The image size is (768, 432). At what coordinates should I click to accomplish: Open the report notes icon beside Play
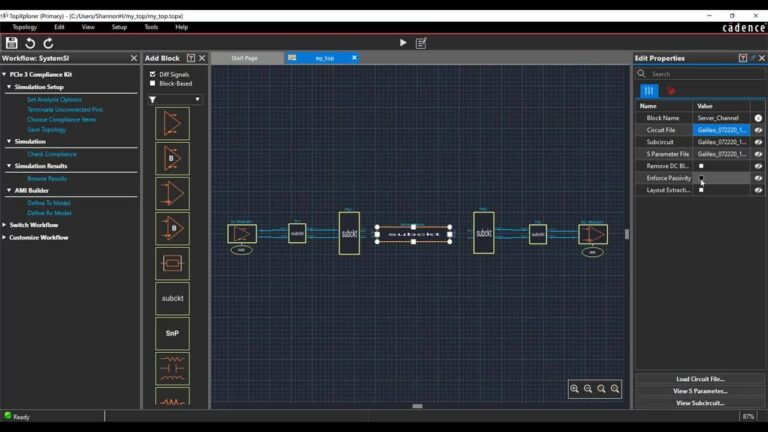click(421, 43)
